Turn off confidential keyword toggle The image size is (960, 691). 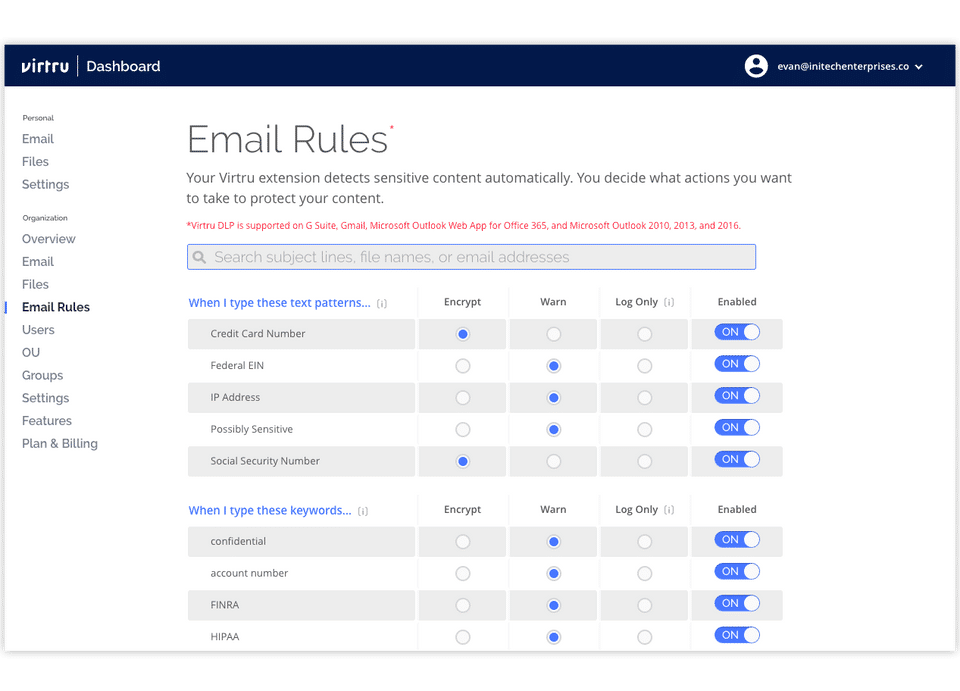737,539
